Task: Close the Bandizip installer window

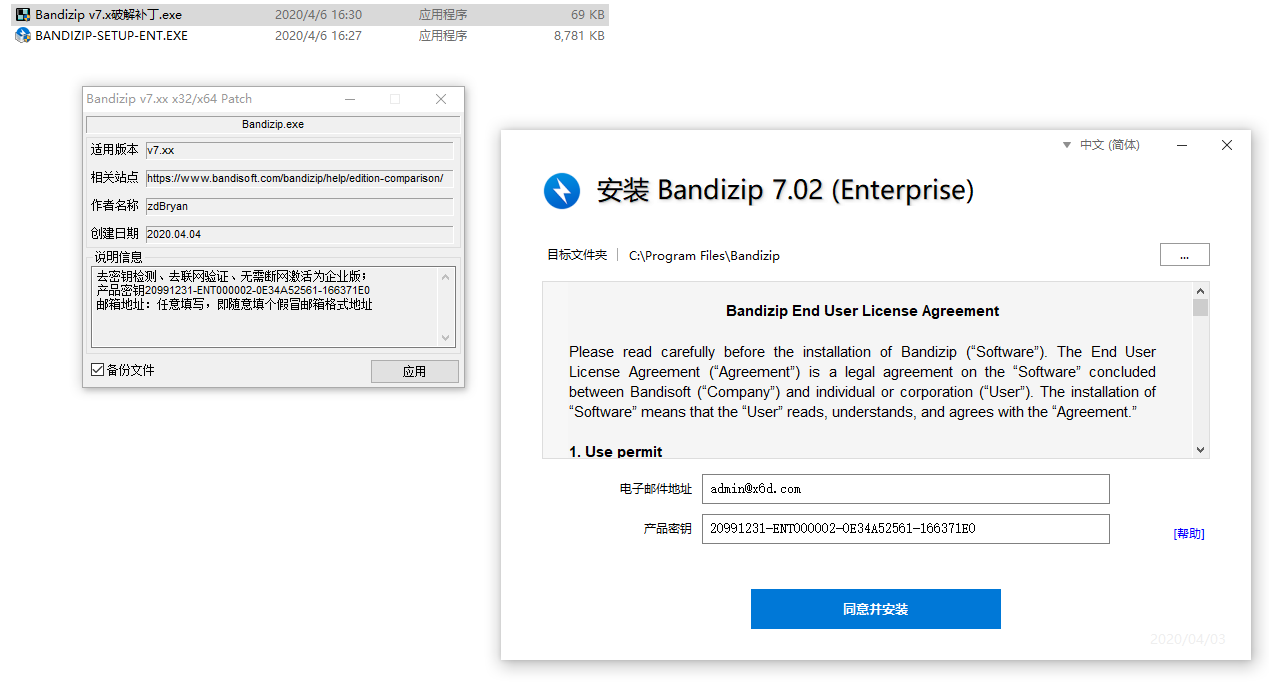Action: click(1227, 145)
